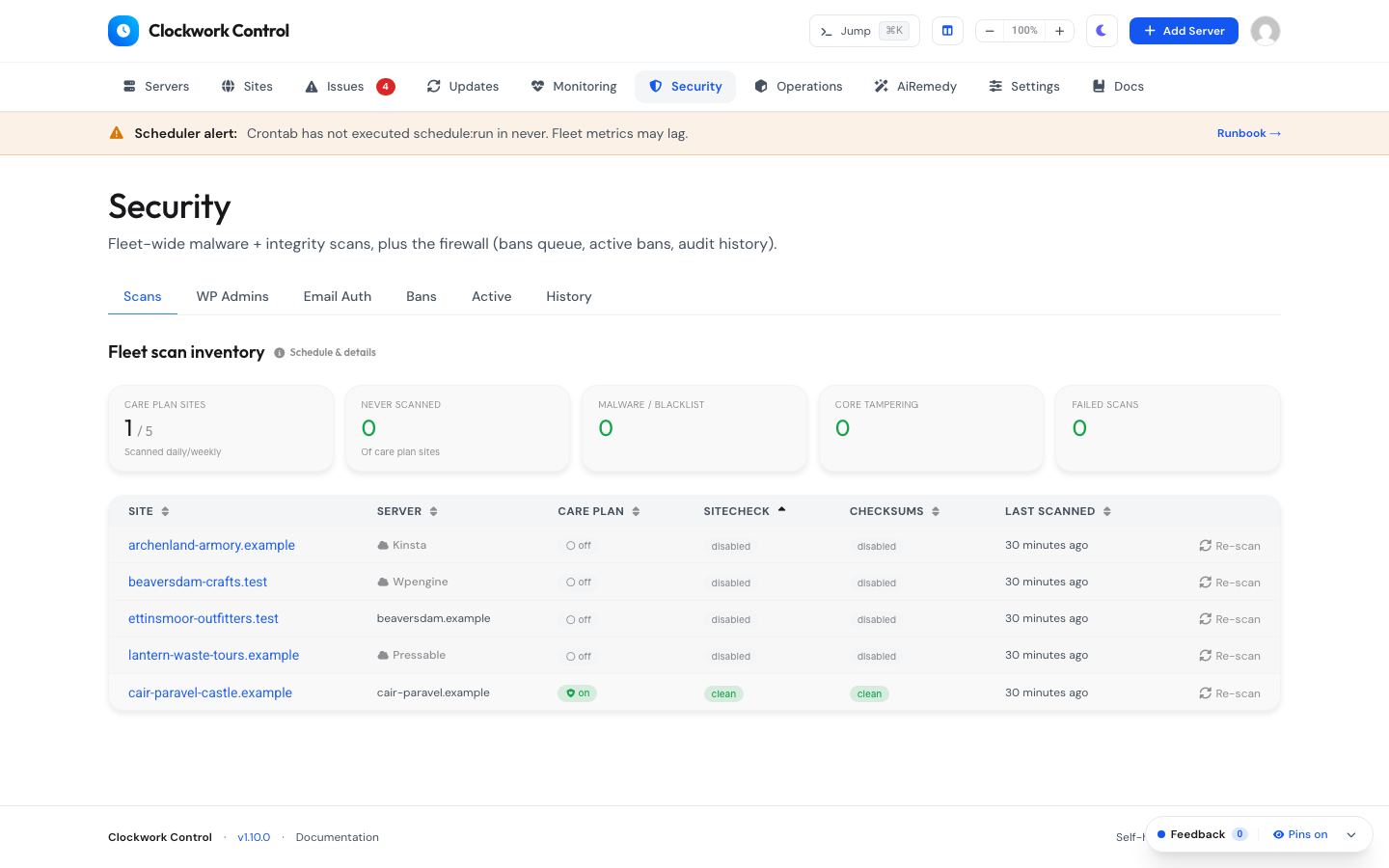Switch to the History tab

[x=569, y=297]
